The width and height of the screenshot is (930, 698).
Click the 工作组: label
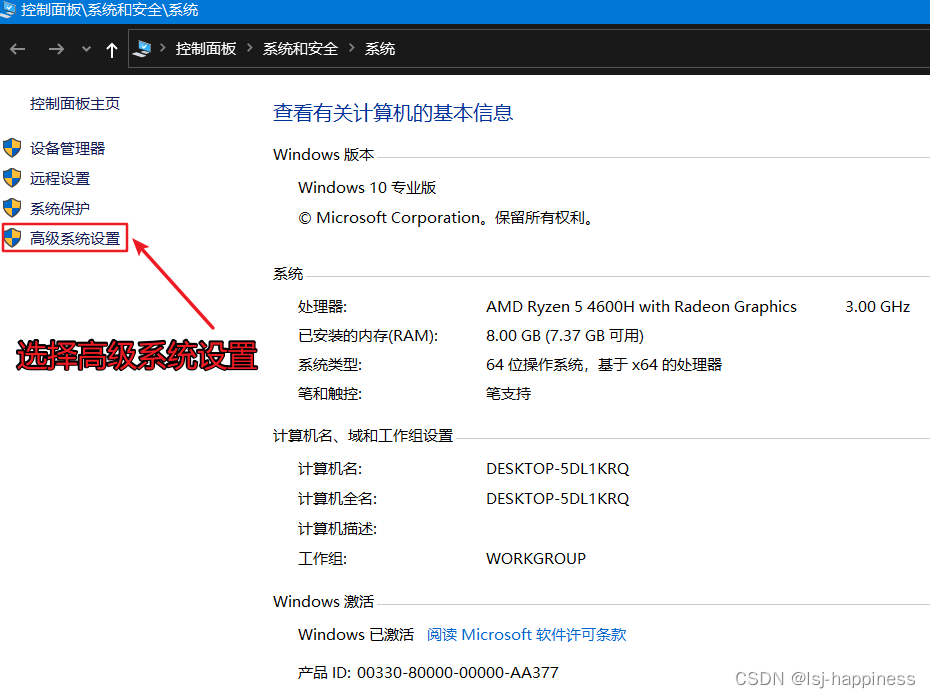322,559
